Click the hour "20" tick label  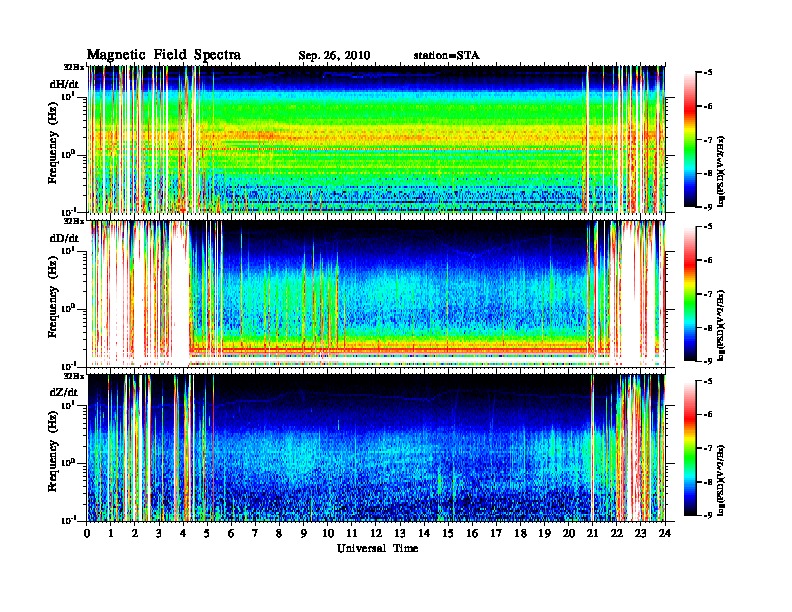pyautogui.click(x=569, y=533)
